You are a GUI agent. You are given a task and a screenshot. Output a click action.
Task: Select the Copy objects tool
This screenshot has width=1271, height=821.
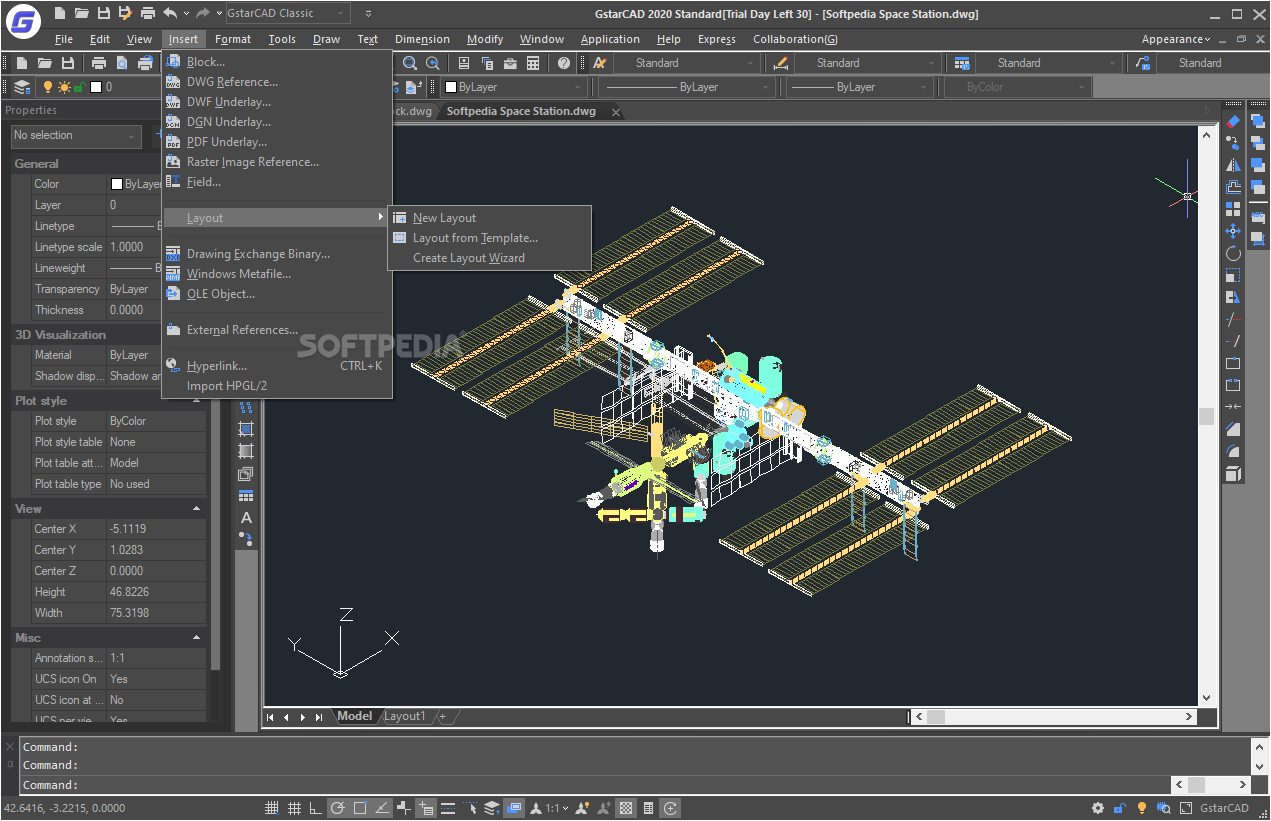point(1233,143)
